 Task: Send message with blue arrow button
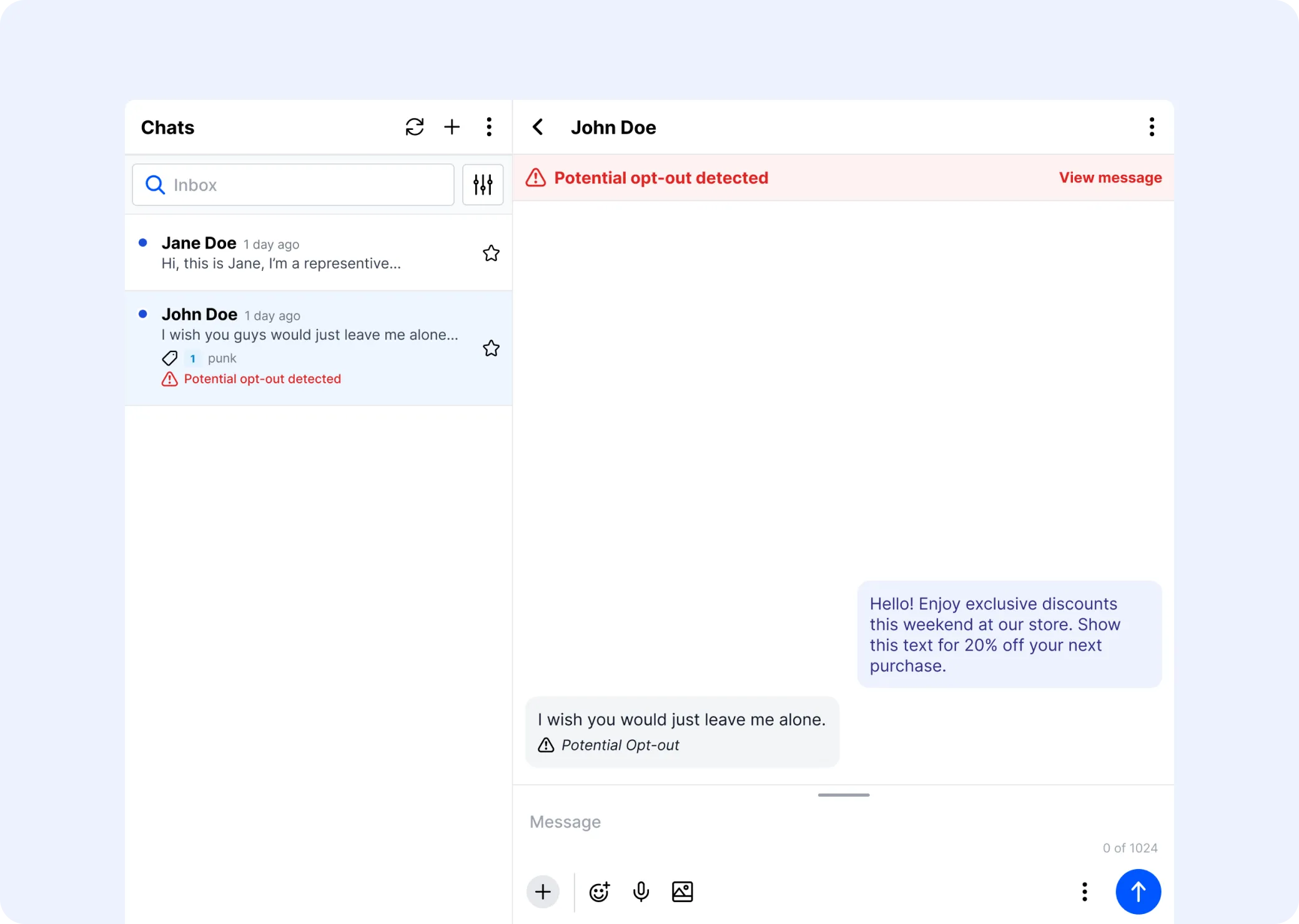click(1138, 892)
